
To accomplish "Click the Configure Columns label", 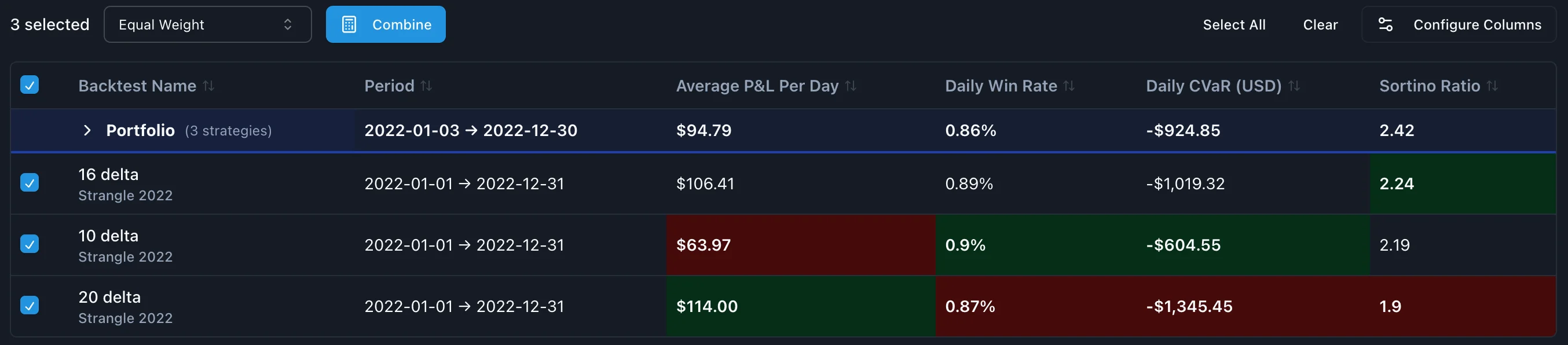I will pyautogui.click(x=1477, y=24).
